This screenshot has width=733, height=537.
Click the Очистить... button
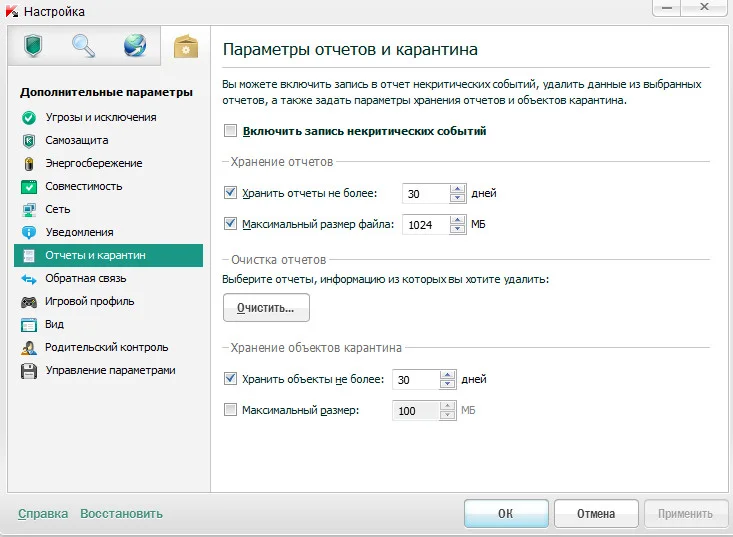[266, 308]
